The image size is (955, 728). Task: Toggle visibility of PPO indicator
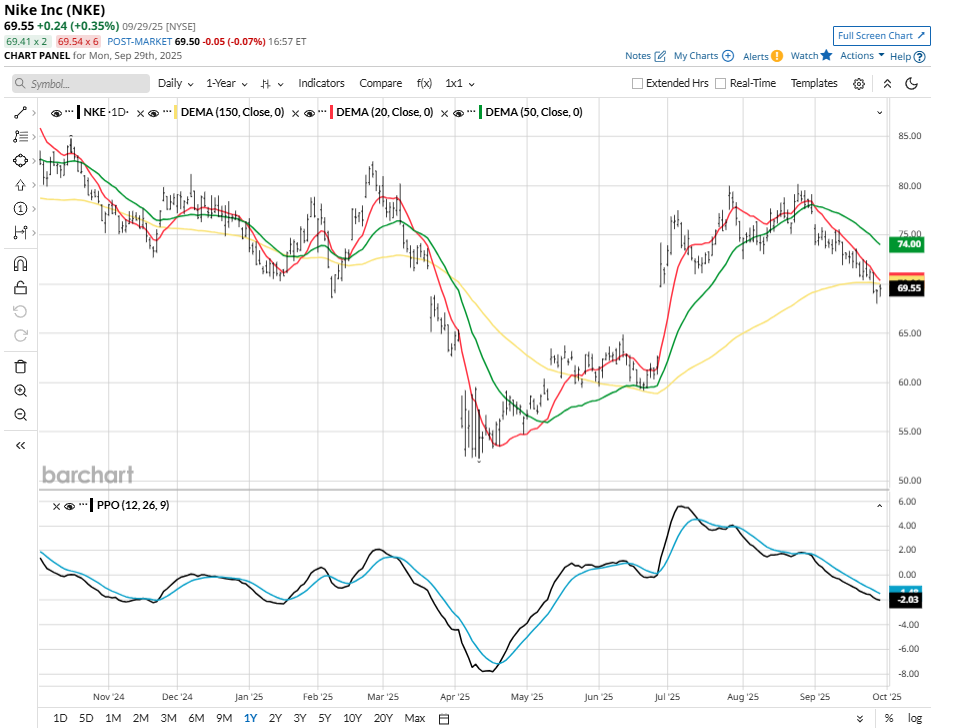coord(69,506)
